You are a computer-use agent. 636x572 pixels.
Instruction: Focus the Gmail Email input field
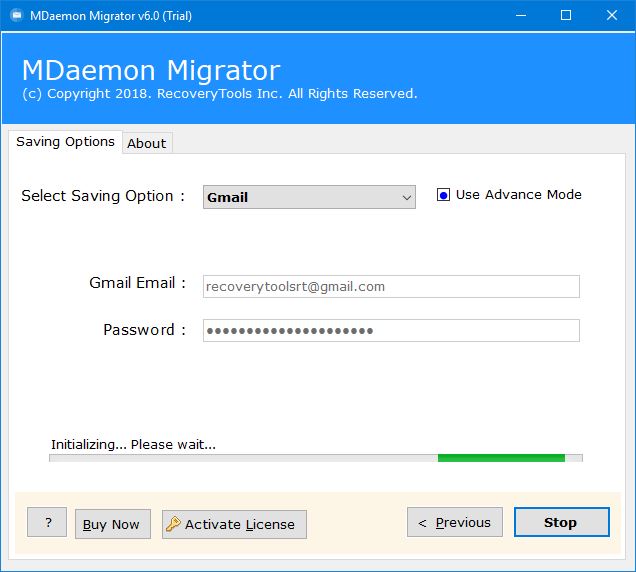(391, 286)
